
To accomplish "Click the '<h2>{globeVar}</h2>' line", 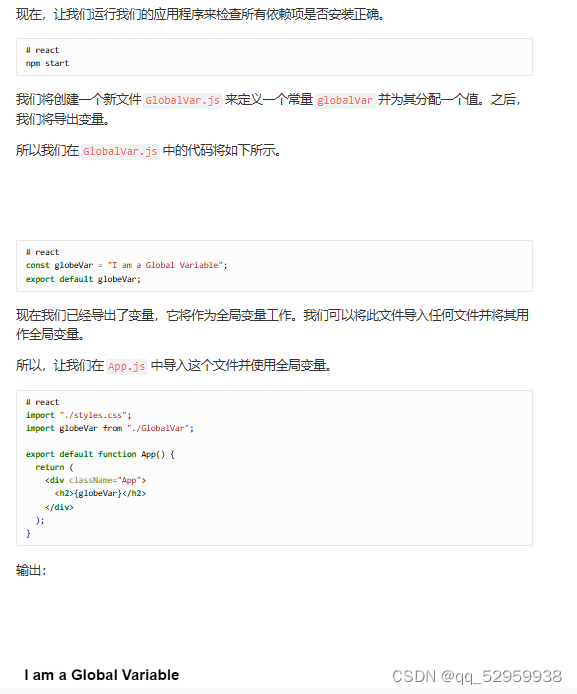I will 100,493.
